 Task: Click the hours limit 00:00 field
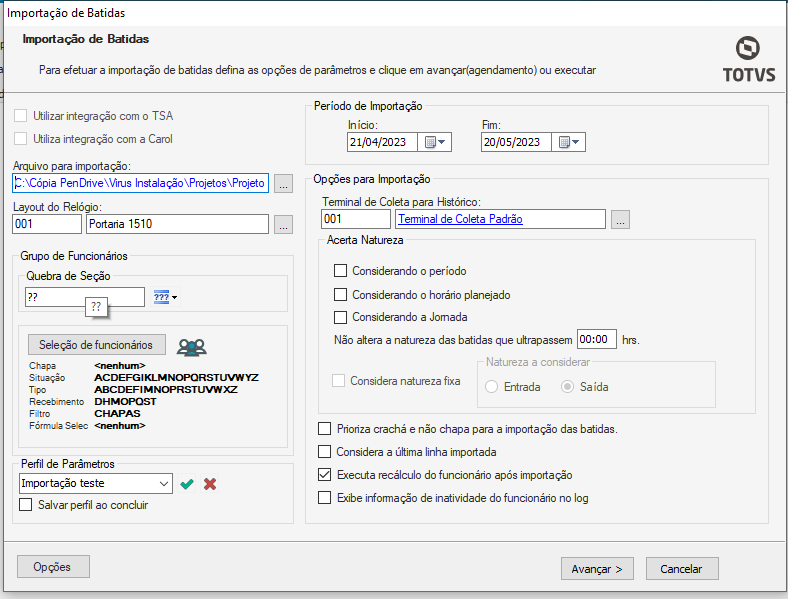point(597,339)
